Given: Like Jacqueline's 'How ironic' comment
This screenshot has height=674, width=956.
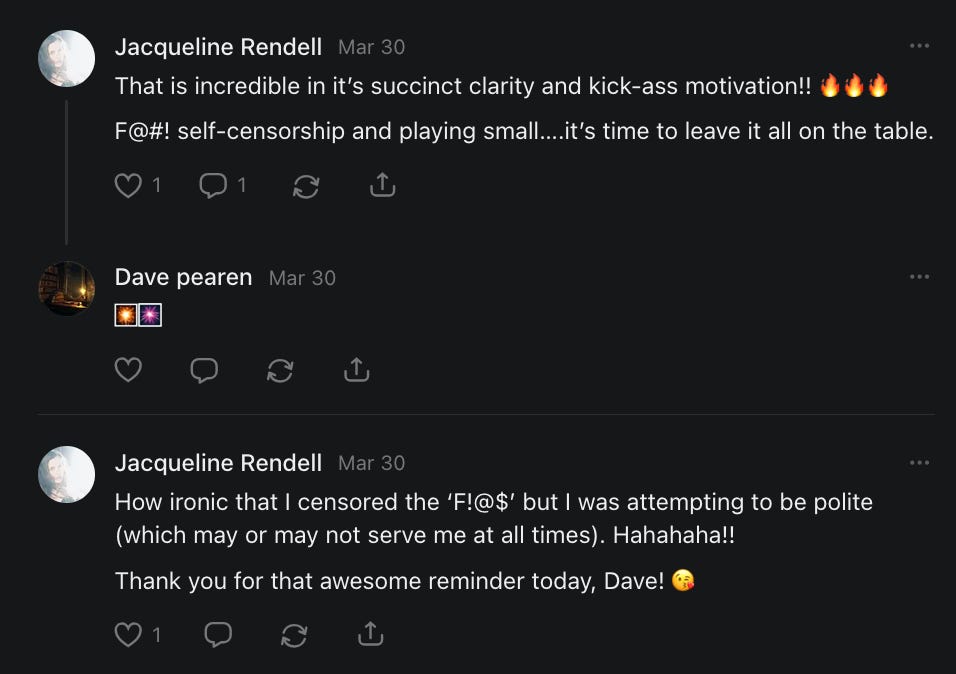Looking at the screenshot, I should [x=128, y=633].
